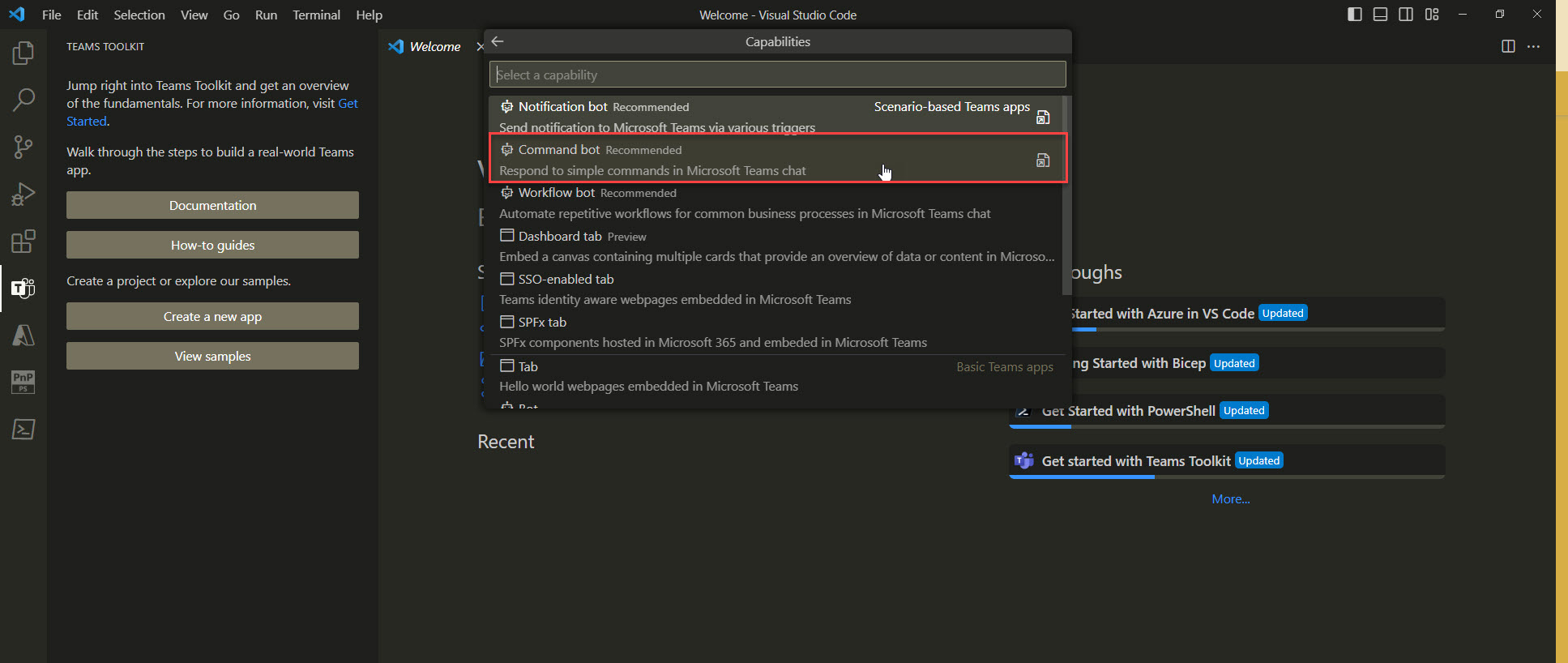The height and width of the screenshot is (663, 1568).
Task: Click the TEAMS TOOLKIT panel title
Action: click(105, 47)
